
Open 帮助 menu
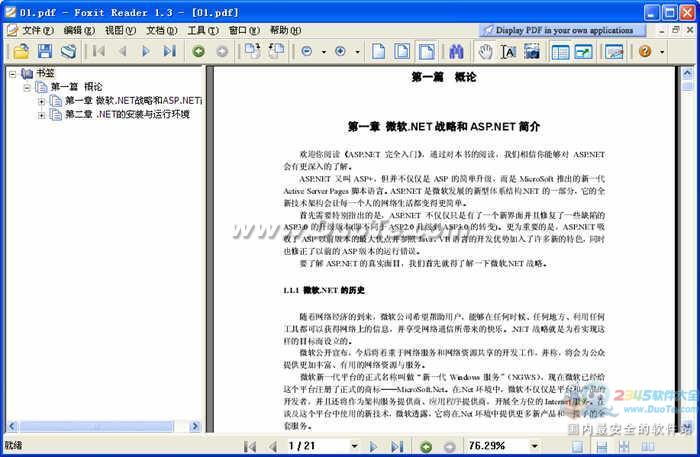click(x=286, y=30)
